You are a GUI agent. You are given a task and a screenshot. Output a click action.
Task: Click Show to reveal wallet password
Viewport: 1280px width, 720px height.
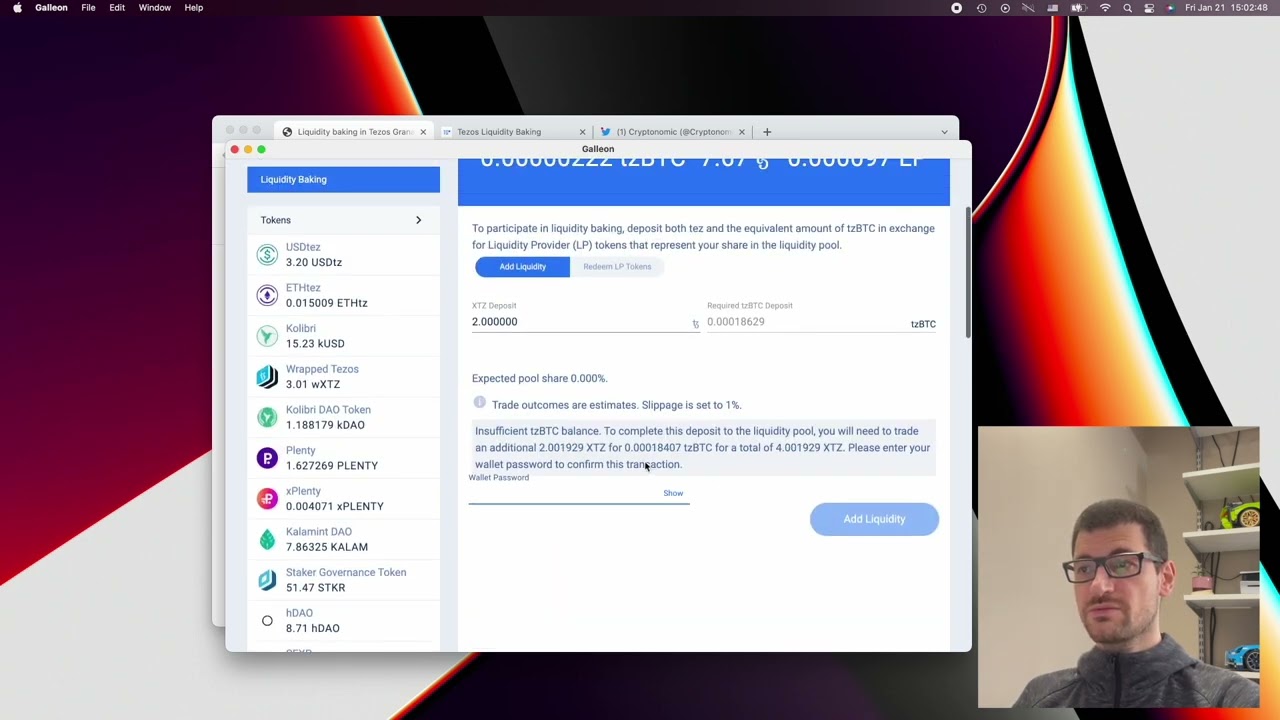coord(673,493)
